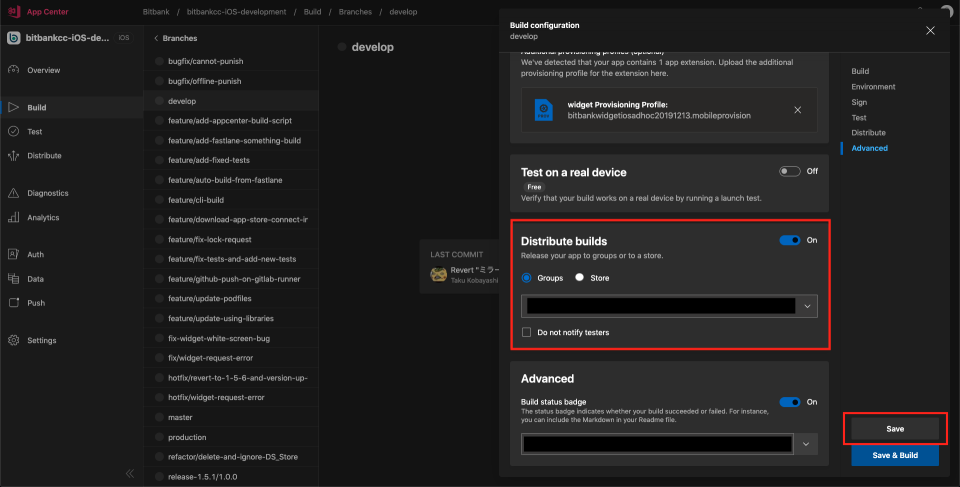960x487 pixels.
Task: Jump to Test section in panel nav
Action: click(x=858, y=118)
